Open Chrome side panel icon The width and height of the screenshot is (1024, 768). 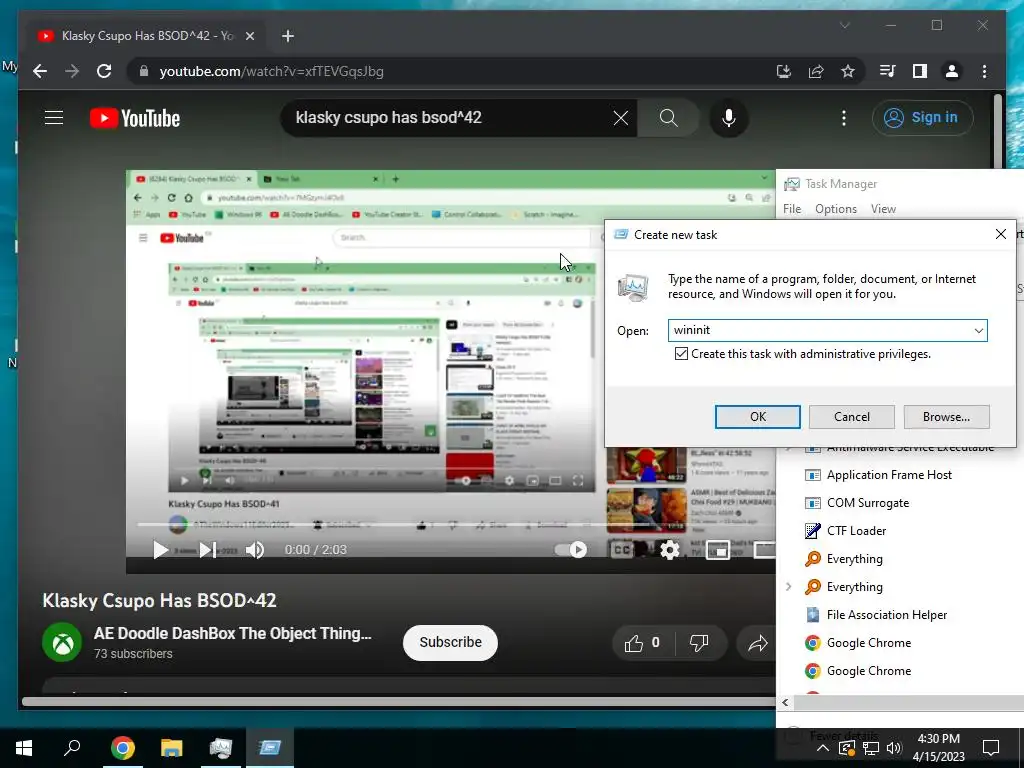pyautogui.click(x=920, y=71)
